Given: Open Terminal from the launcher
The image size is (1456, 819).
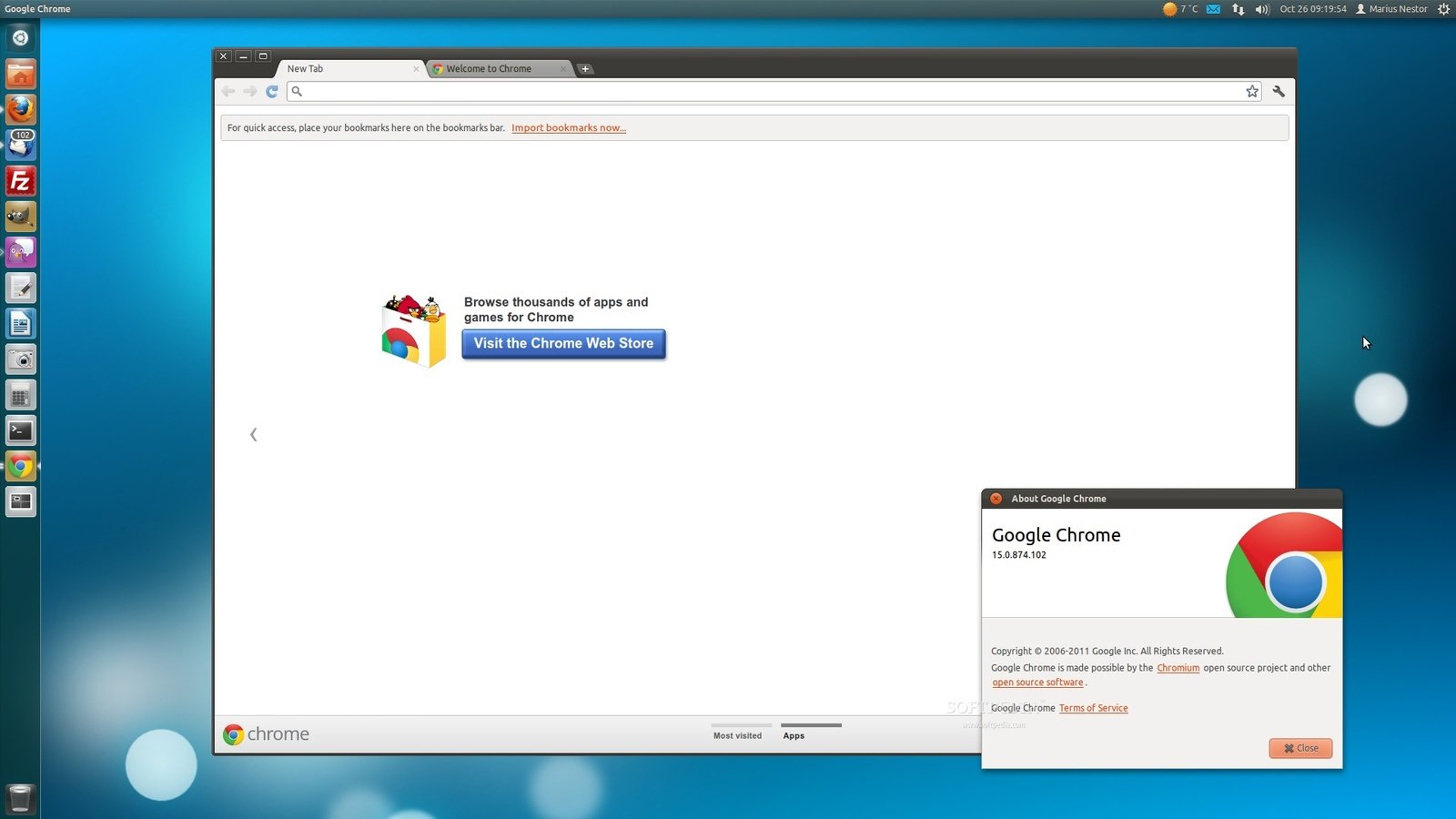Looking at the screenshot, I should click(x=20, y=430).
